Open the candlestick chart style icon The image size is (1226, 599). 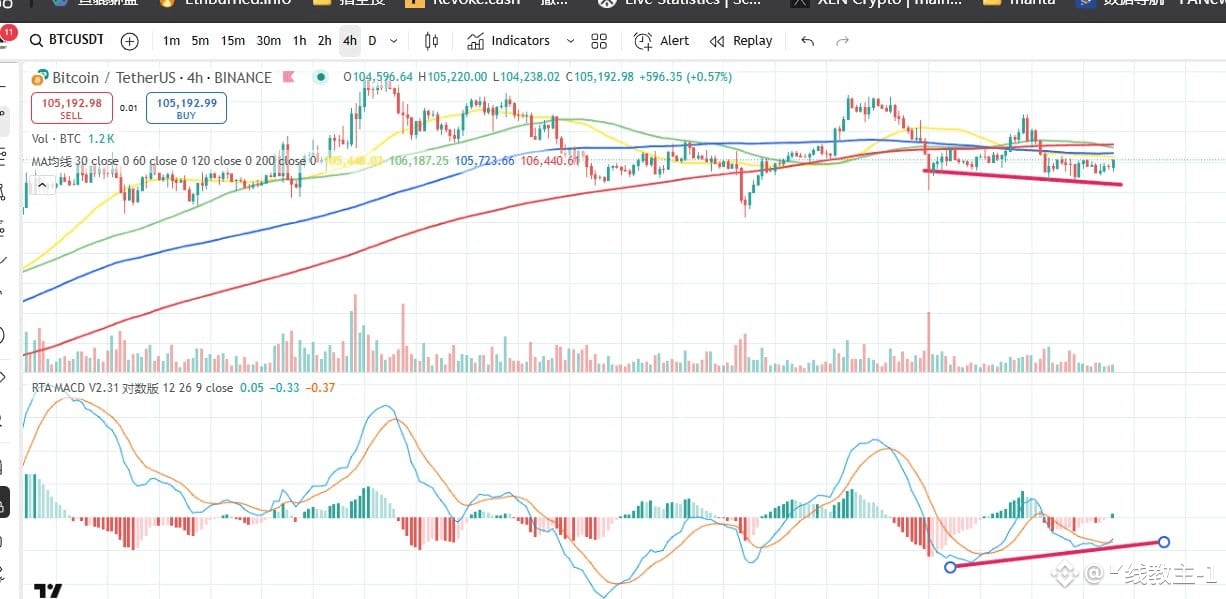tap(431, 41)
